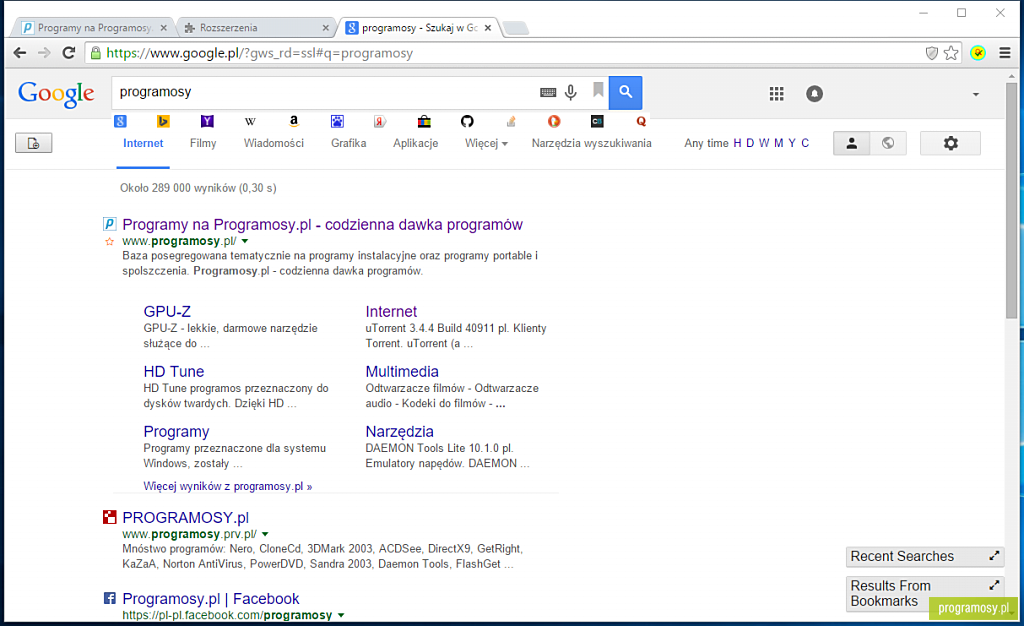Image resolution: width=1024 pixels, height=626 pixels.
Task: Switch search to the Bing icon
Action: 163,121
